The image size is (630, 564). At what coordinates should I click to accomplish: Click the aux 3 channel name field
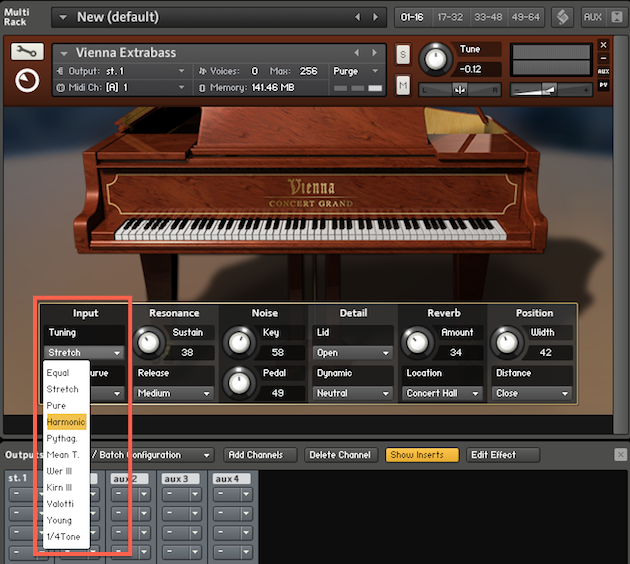click(x=181, y=479)
